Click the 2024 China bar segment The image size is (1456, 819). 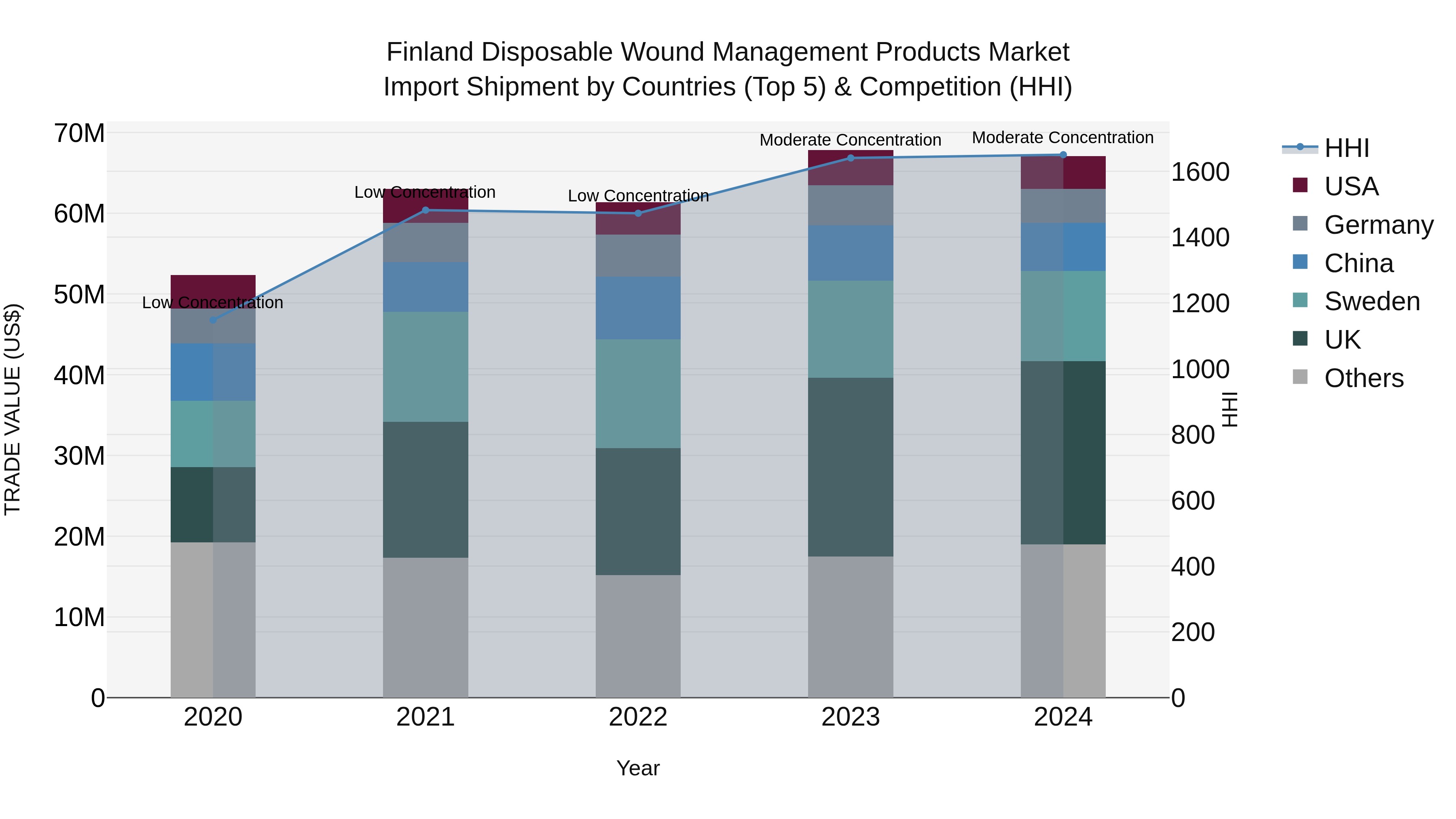1063,247
